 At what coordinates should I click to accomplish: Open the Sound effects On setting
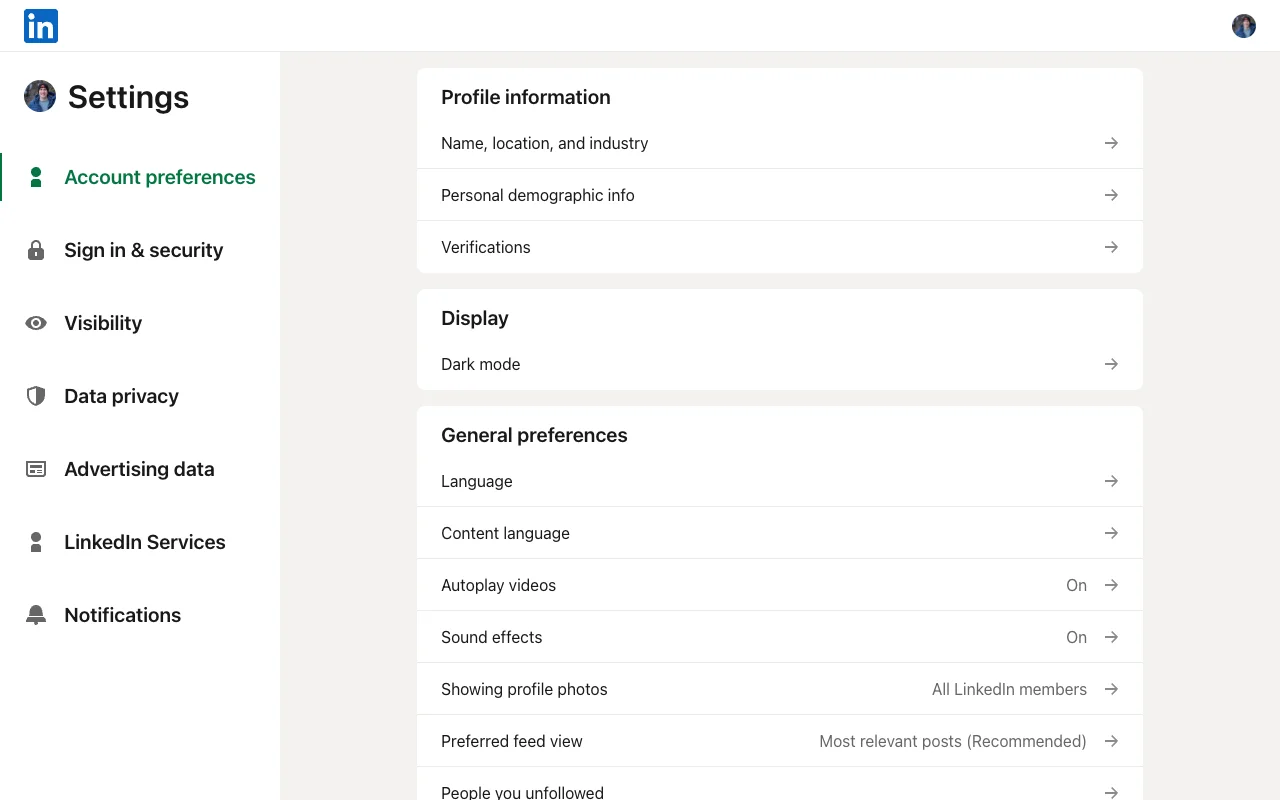[780, 637]
